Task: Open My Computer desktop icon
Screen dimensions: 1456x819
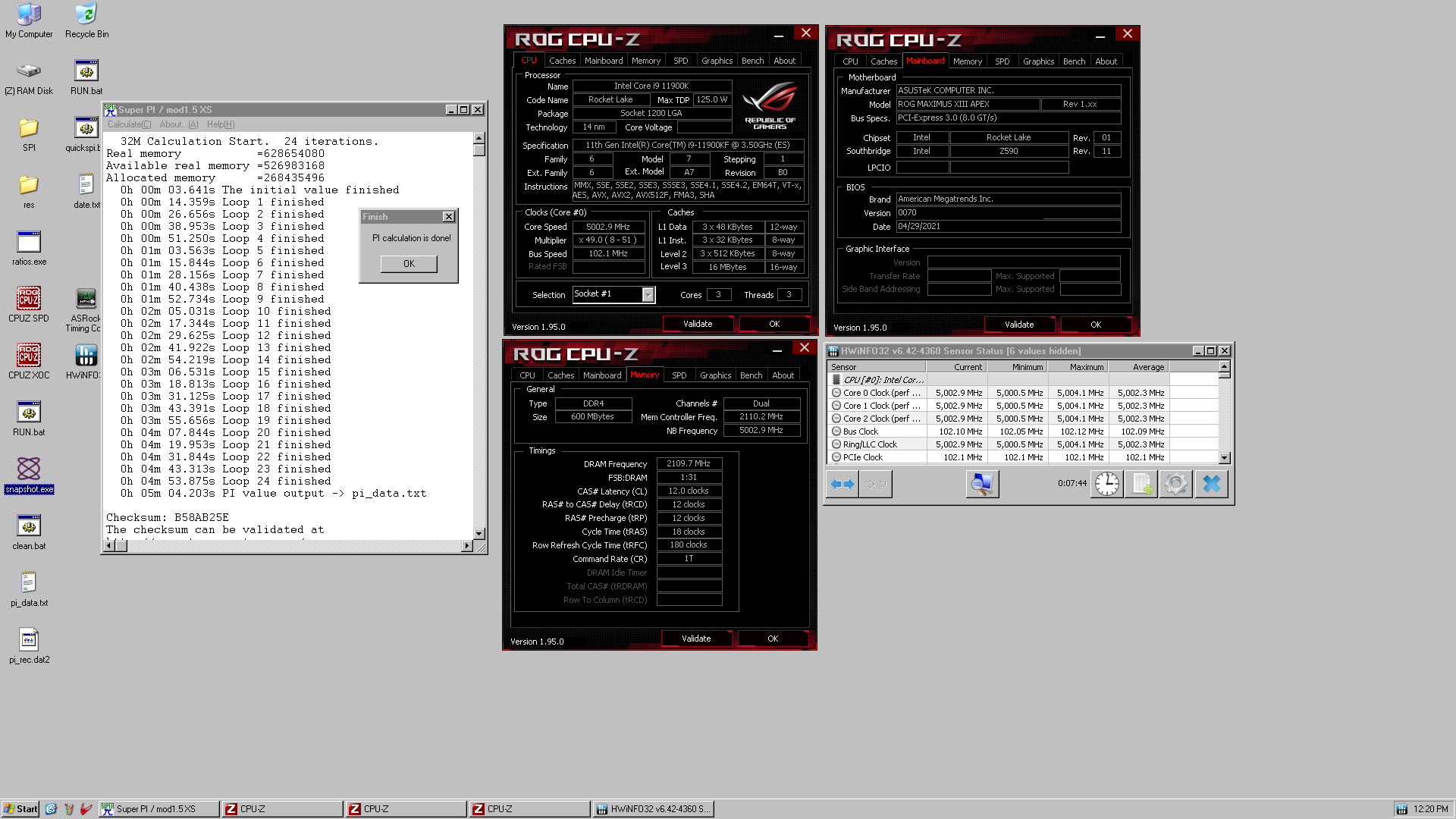Action: click(x=29, y=20)
